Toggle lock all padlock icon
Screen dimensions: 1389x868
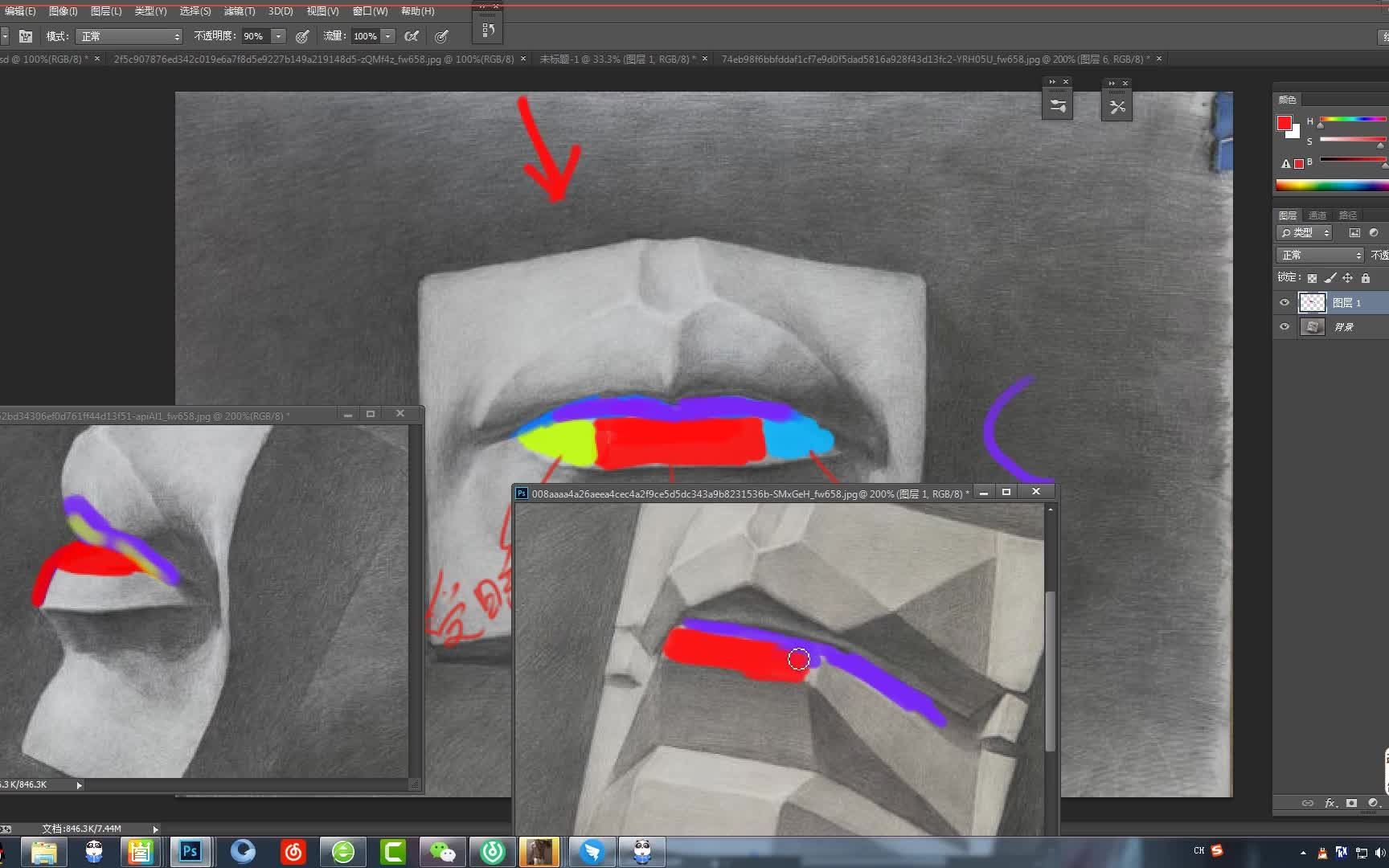[x=1365, y=278]
